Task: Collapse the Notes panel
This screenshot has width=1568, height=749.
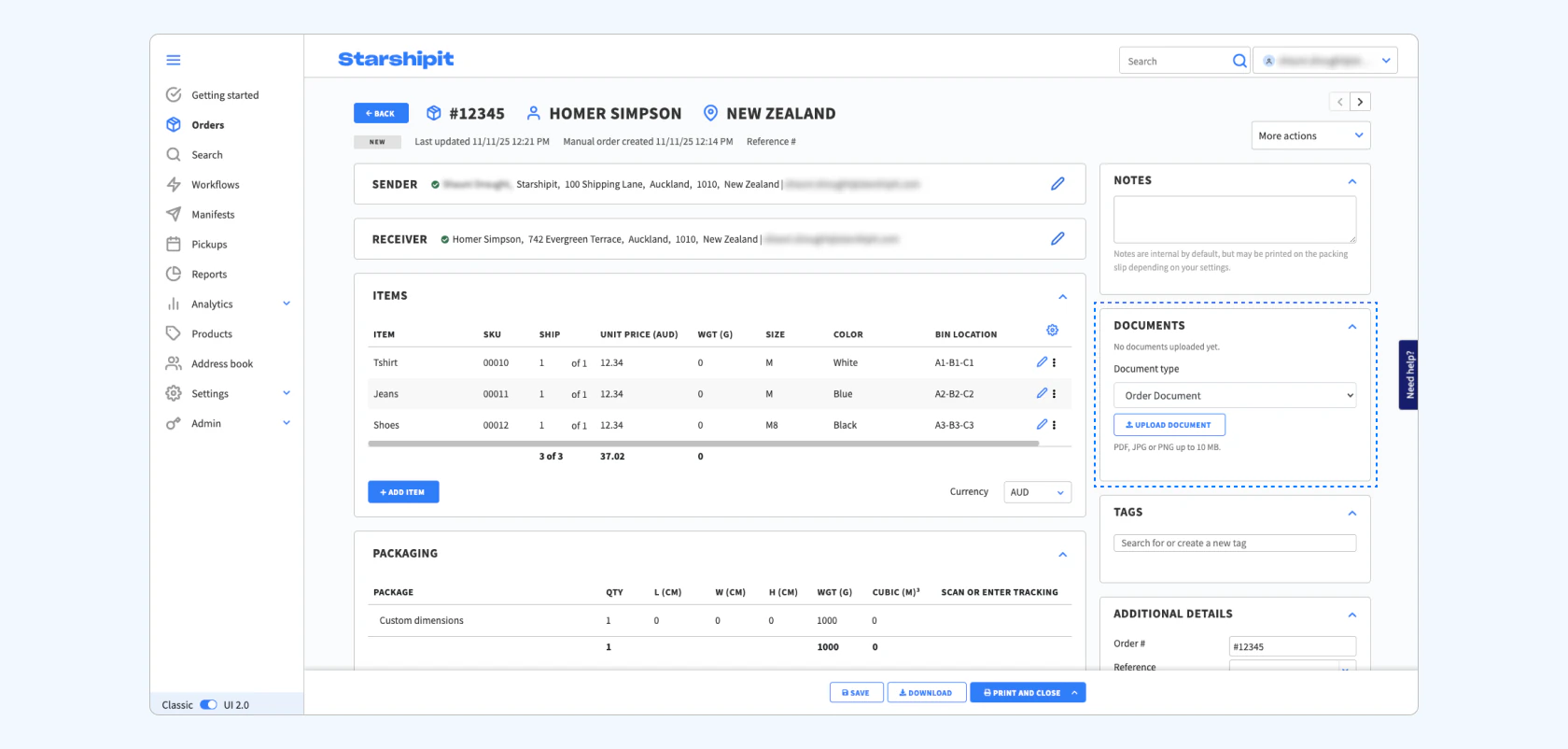Action: click(x=1351, y=181)
